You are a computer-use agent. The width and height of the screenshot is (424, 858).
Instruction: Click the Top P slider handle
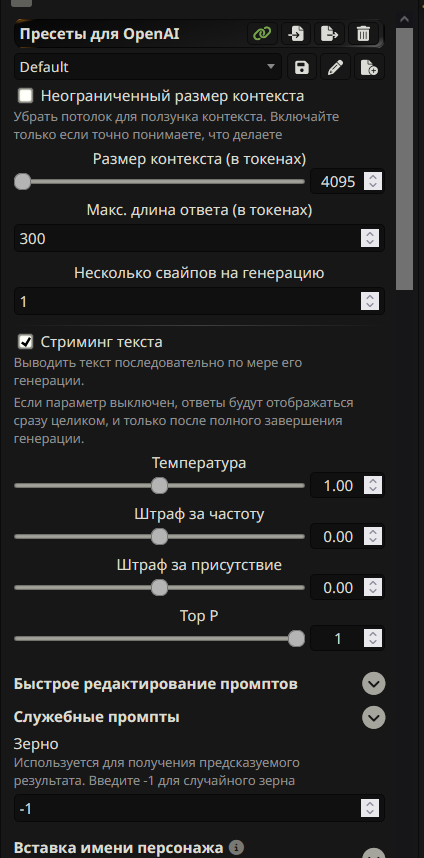point(296,639)
